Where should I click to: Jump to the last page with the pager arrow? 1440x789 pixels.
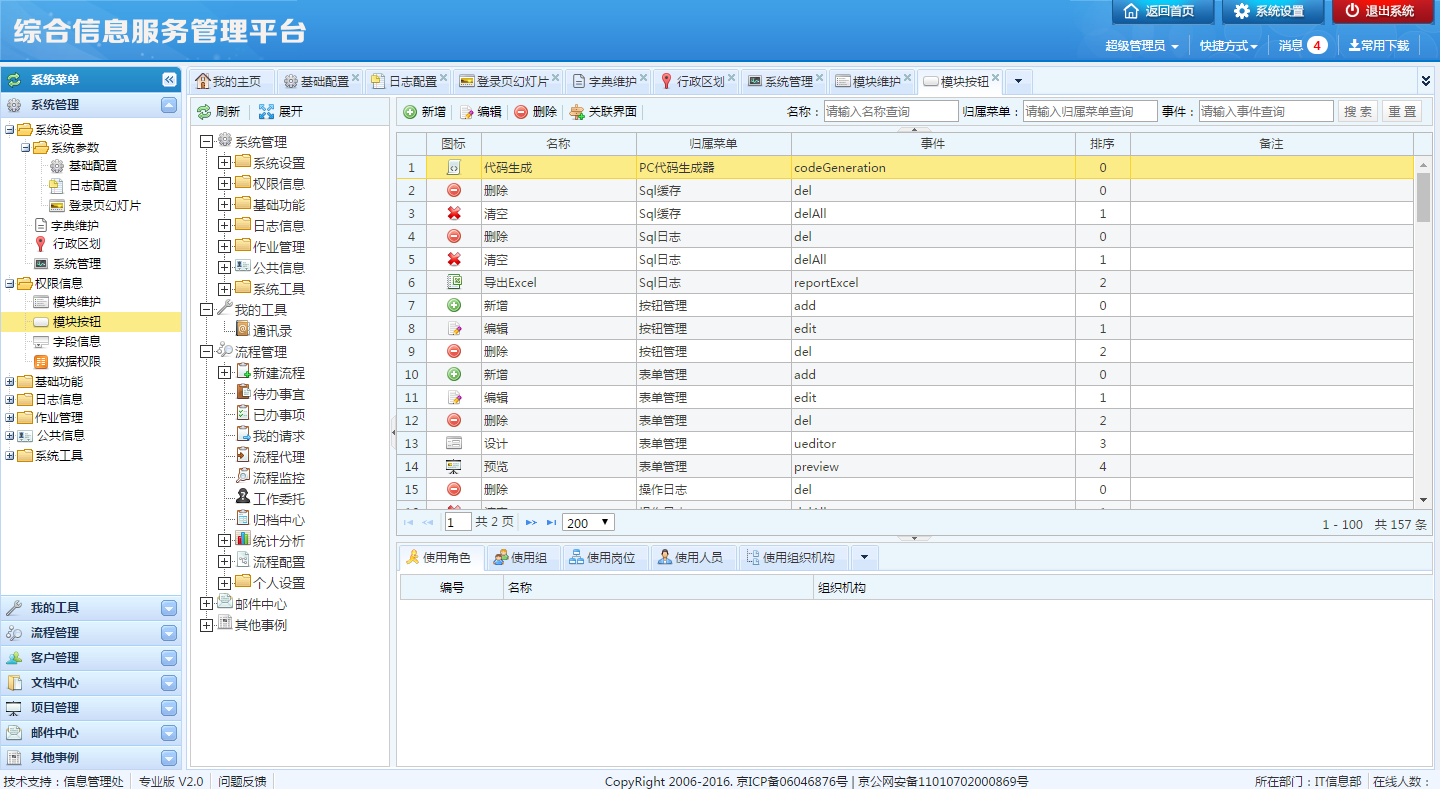pos(551,522)
